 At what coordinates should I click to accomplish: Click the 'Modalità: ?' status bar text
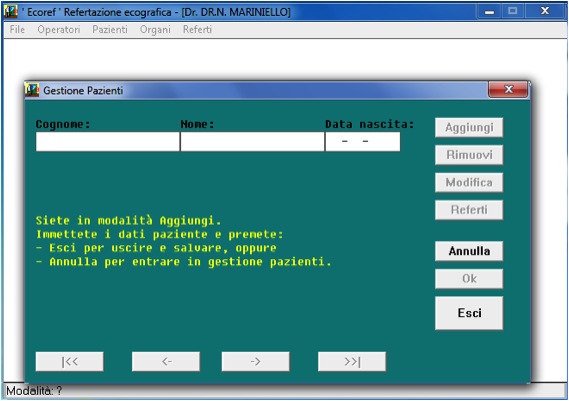pos(34,391)
